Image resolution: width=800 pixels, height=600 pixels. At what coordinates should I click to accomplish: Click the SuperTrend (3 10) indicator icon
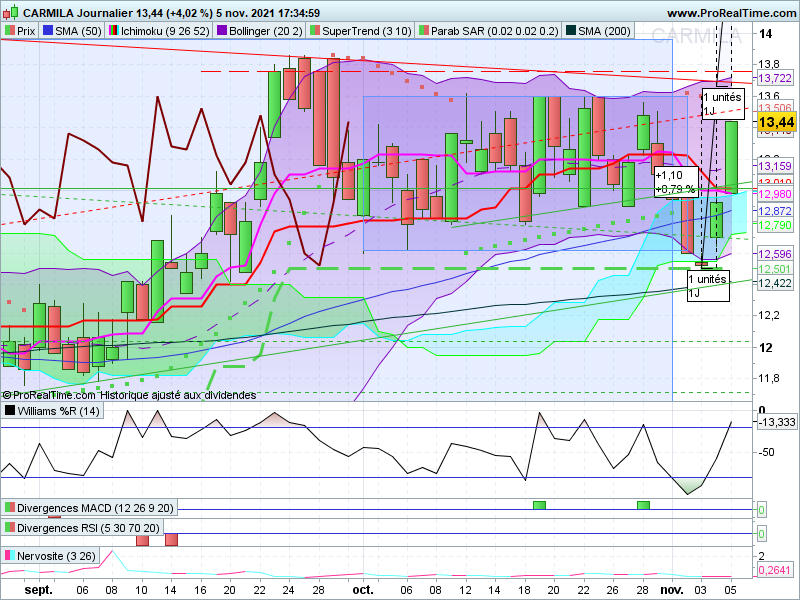pyautogui.click(x=315, y=31)
